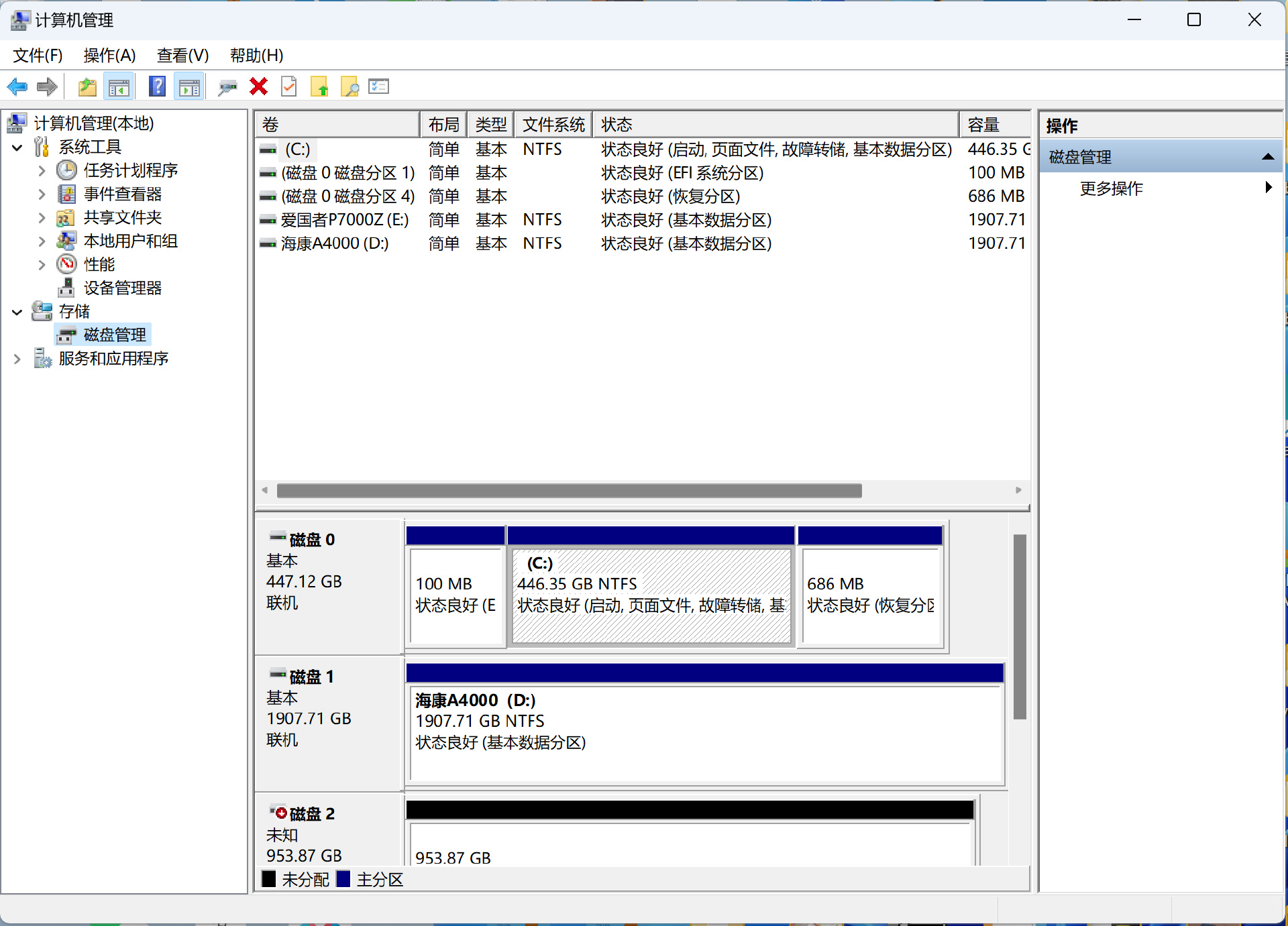Click the folder with magnifier icon
Image resolution: width=1288 pixels, height=926 pixels.
point(350,86)
